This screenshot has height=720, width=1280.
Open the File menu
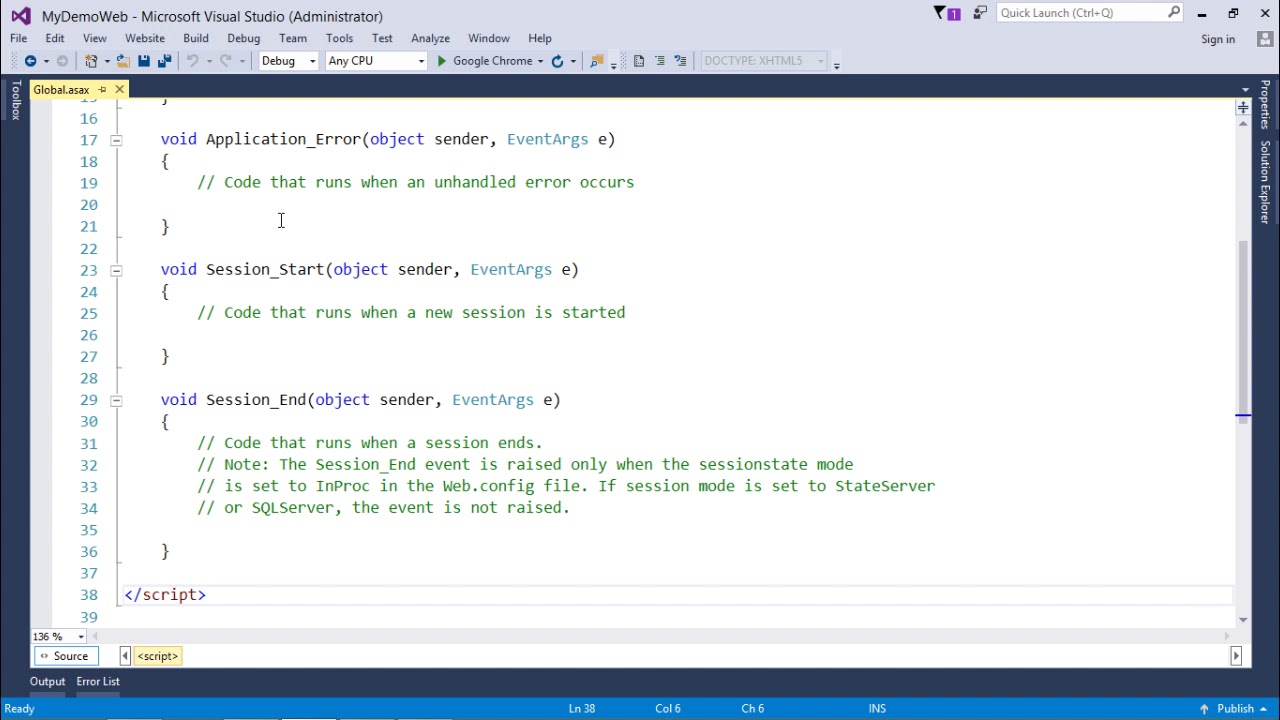(x=18, y=38)
